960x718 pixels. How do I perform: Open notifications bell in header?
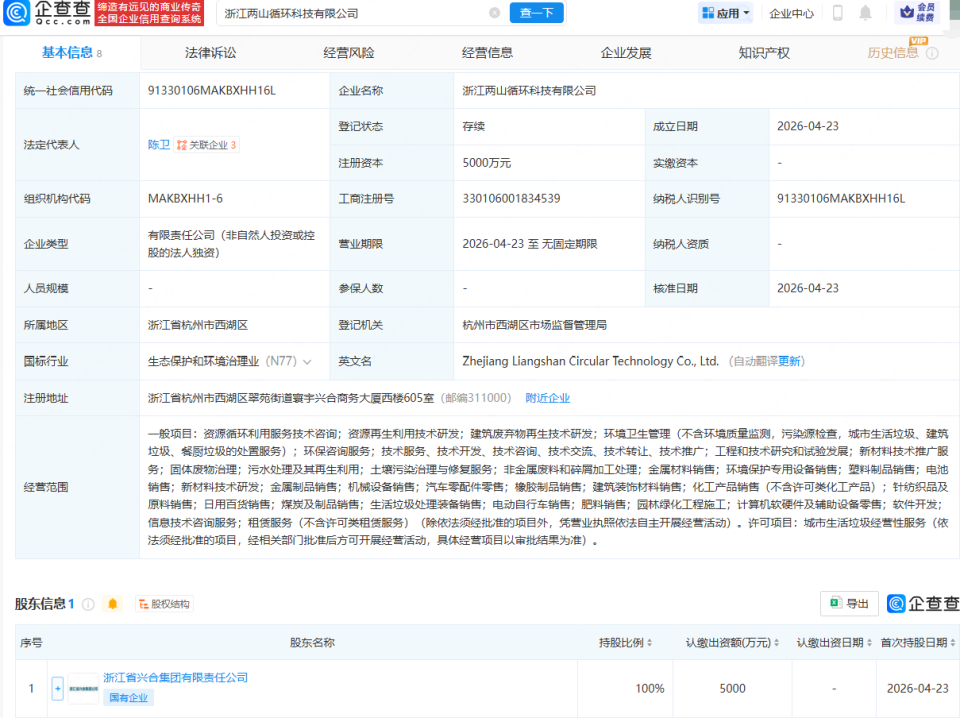pos(865,13)
